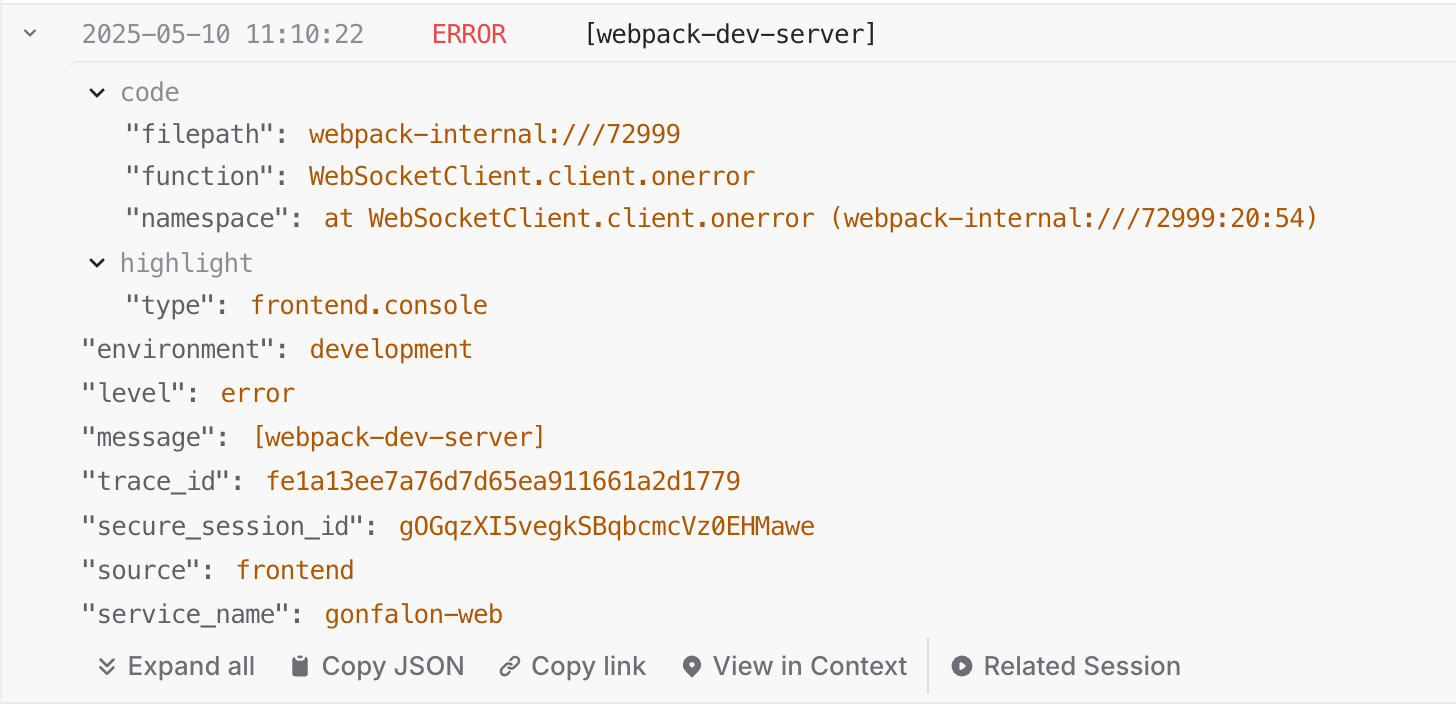
Task: Click the ERROR level label in header
Action: [469, 34]
